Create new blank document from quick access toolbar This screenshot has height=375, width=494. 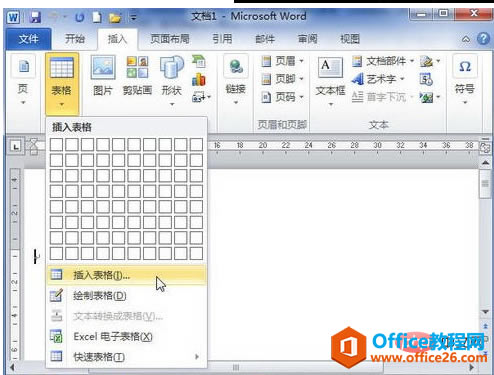[97, 17]
